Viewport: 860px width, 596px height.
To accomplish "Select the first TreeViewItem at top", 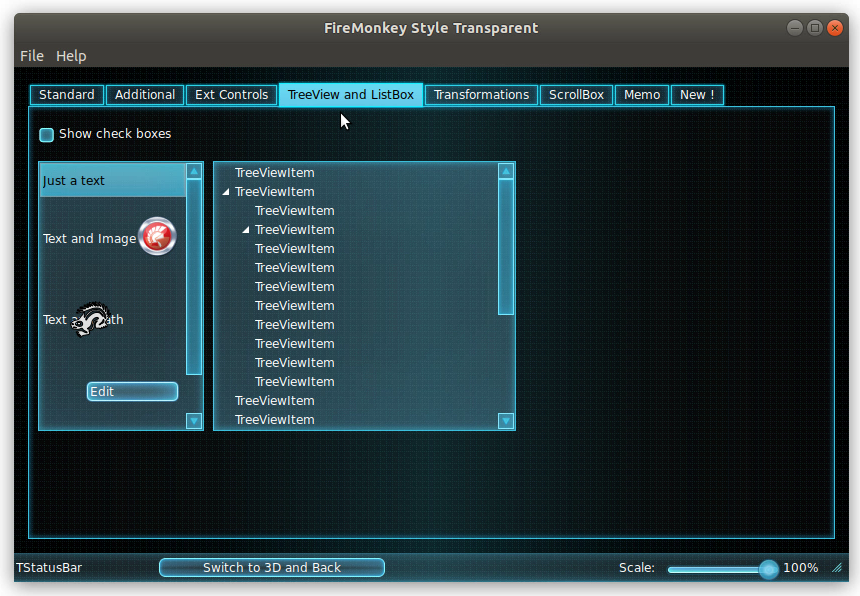I will (x=275, y=173).
